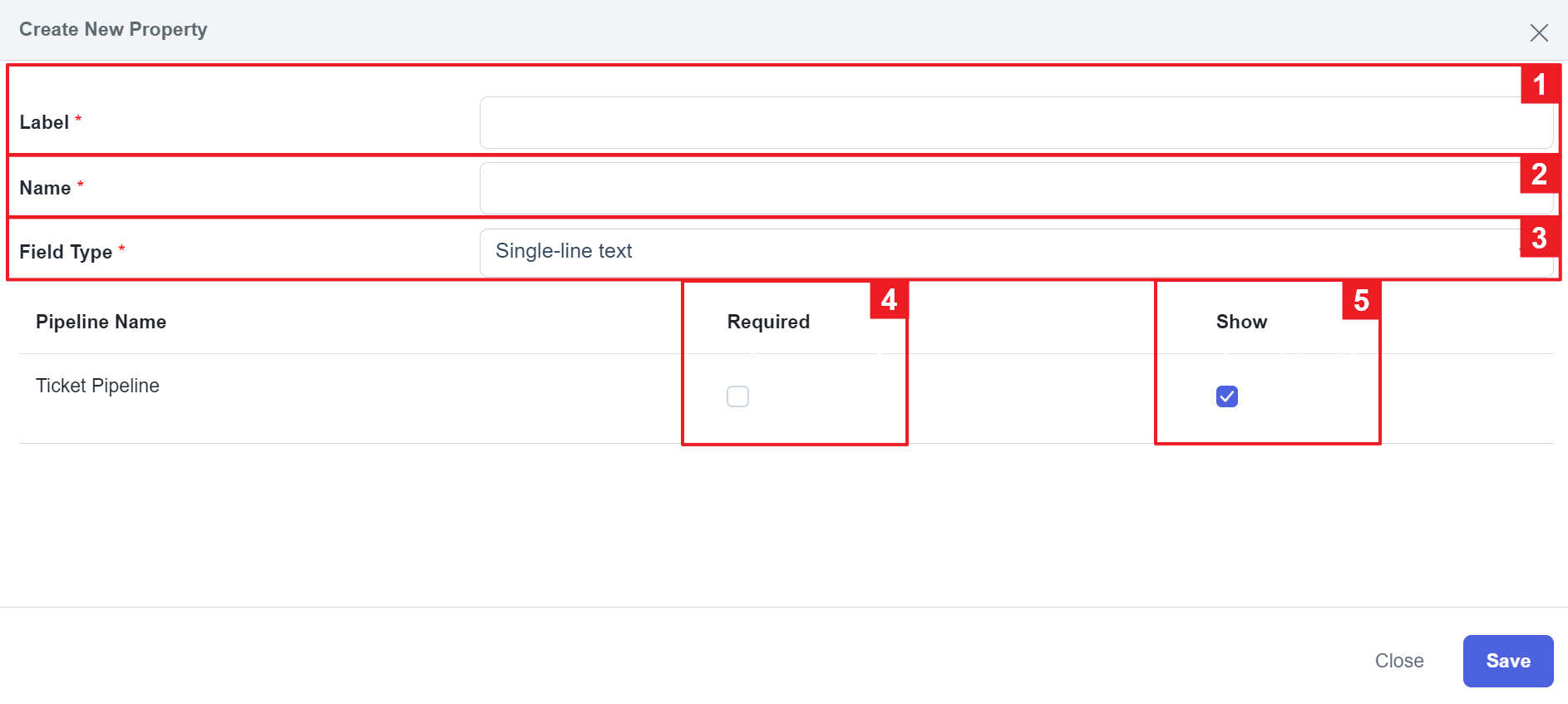Select the Ticket Pipeline row

97,386
